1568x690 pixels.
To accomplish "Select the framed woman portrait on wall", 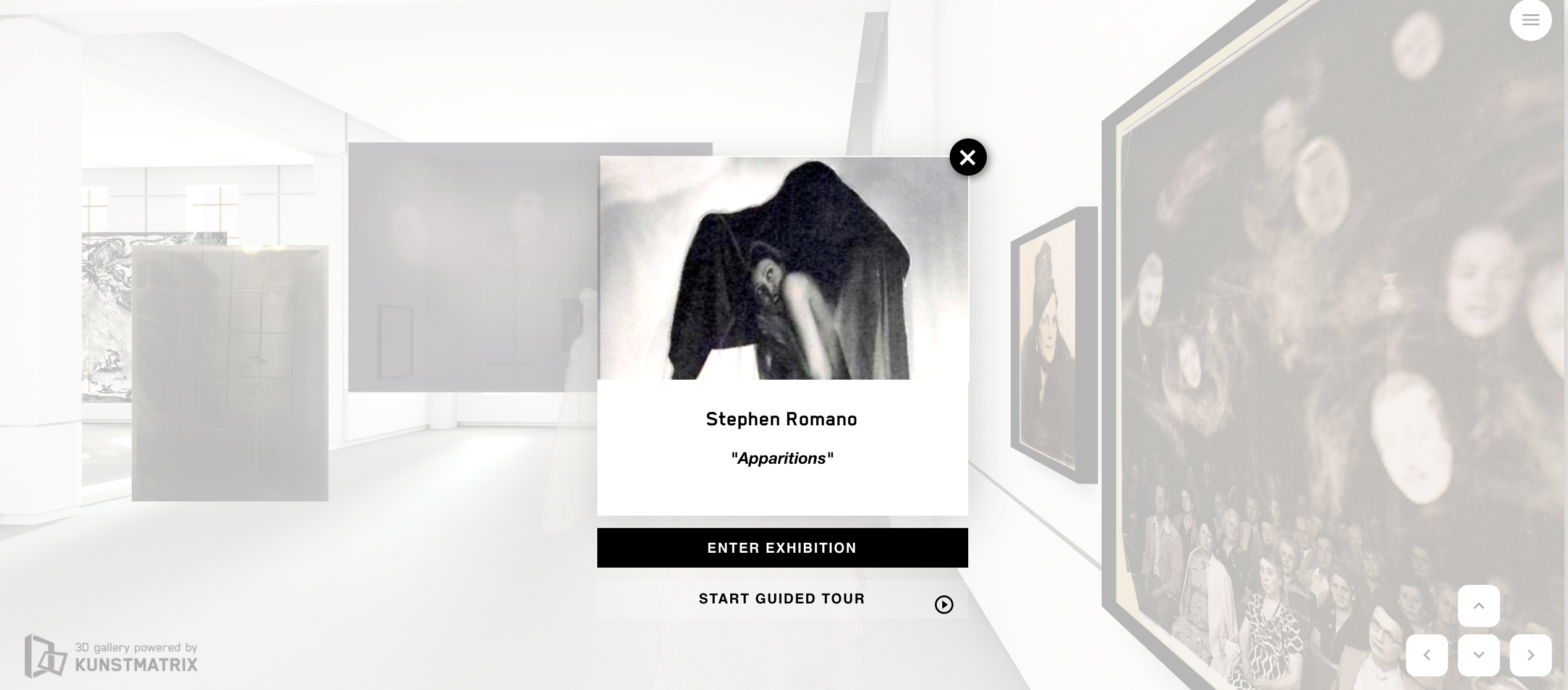I will (x=1051, y=346).
